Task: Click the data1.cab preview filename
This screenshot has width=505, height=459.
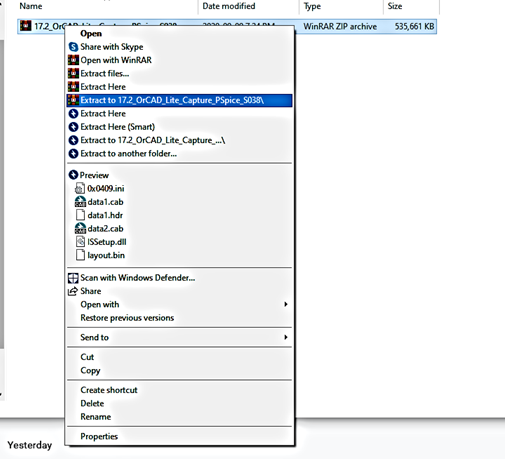Action: click(105, 202)
